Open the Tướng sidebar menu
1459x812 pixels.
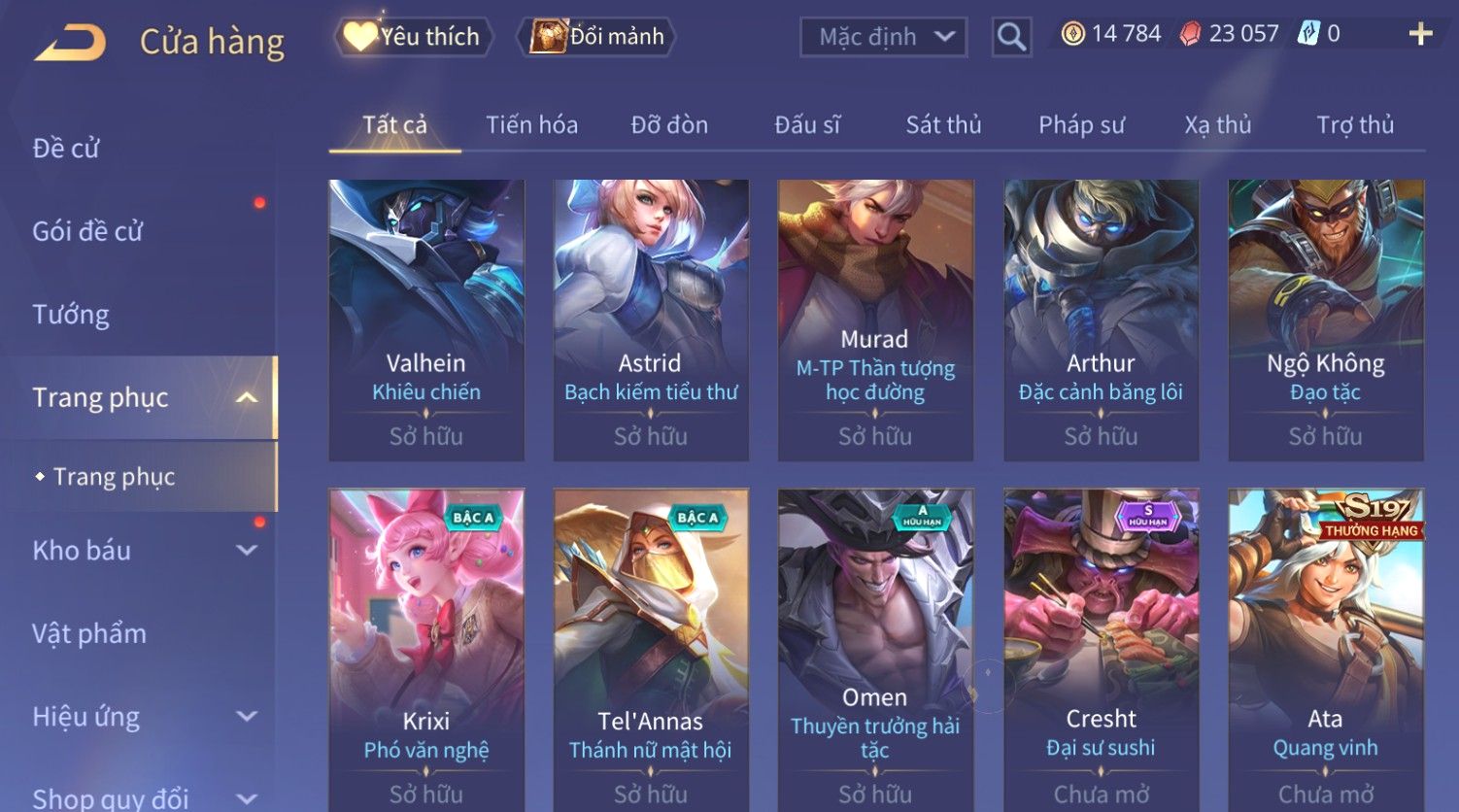71,315
